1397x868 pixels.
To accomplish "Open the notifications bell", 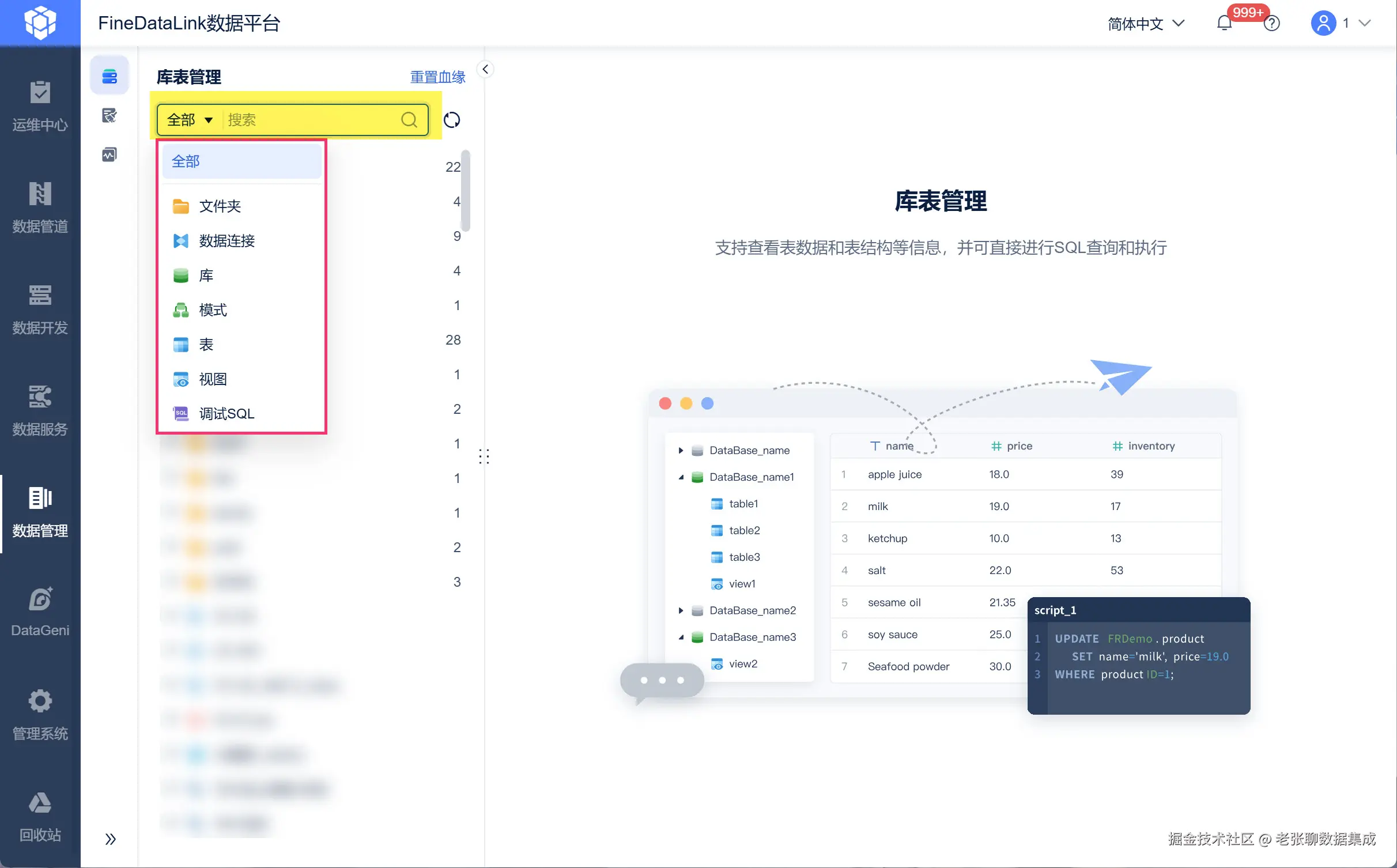I will click(x=1224, y=23).
